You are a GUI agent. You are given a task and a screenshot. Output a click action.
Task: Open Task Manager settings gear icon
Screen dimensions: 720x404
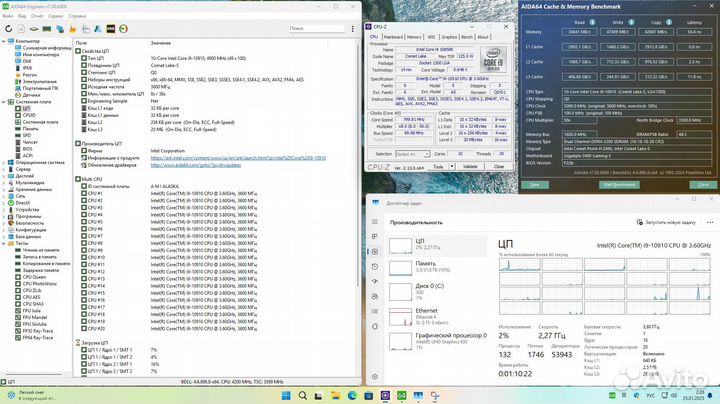click(x=375, y=376)
